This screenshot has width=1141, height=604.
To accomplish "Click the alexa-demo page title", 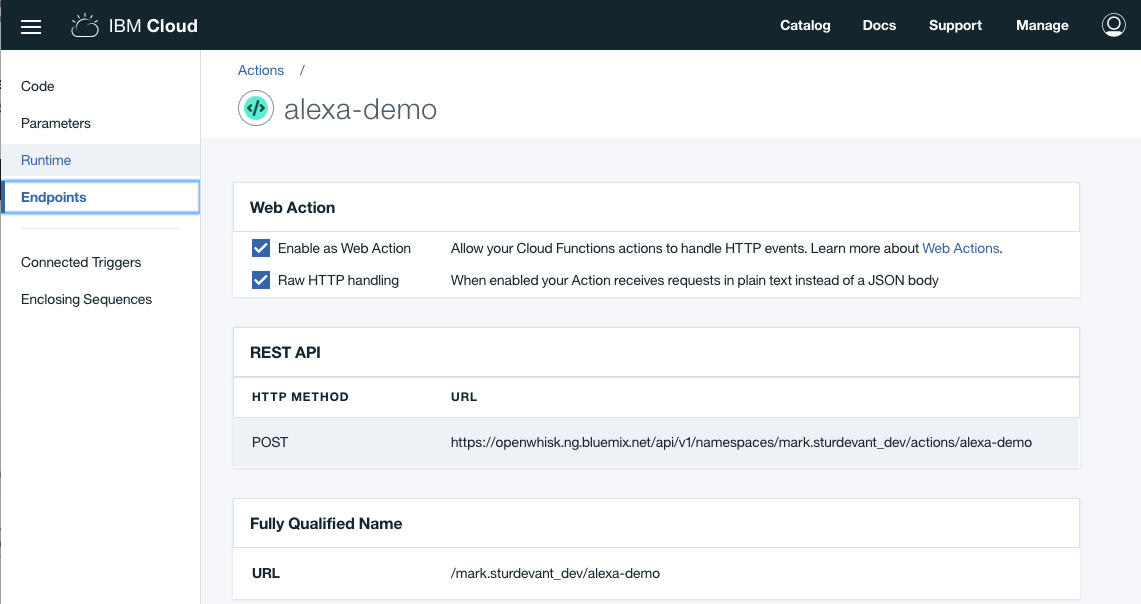I will (x=360, y=109).
